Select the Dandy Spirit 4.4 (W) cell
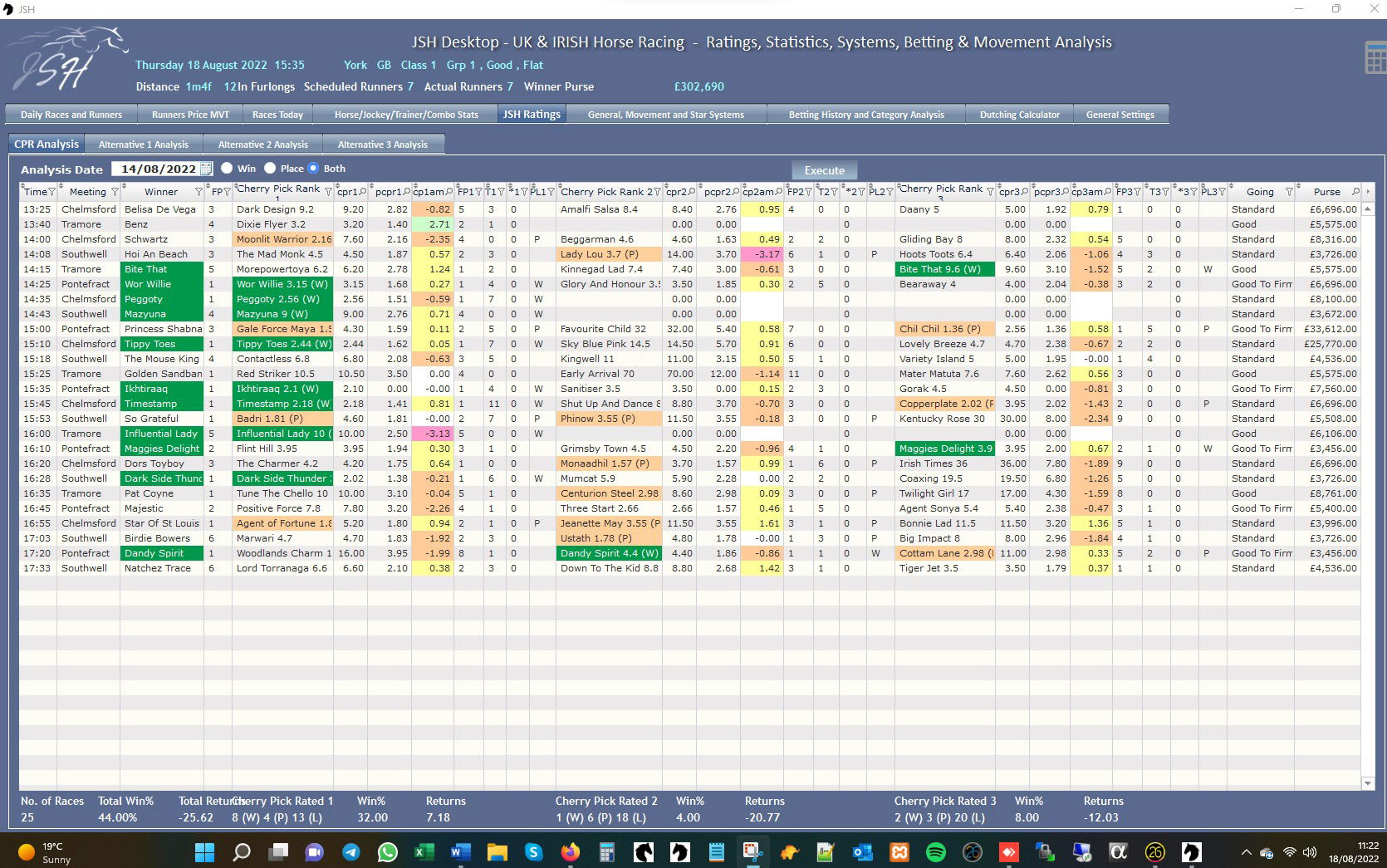Viewport: 1387px width, 868px height. 610,553
